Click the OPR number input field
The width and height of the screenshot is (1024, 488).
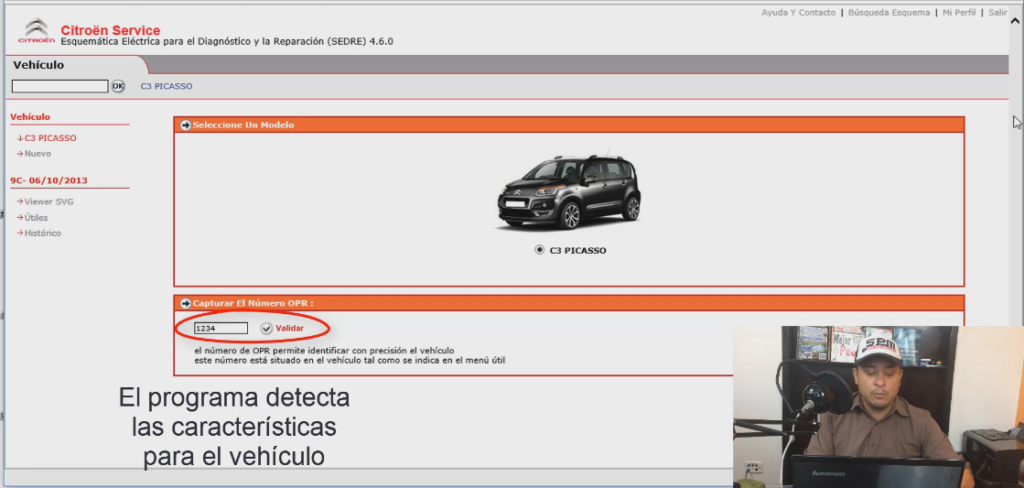(221, 328)
